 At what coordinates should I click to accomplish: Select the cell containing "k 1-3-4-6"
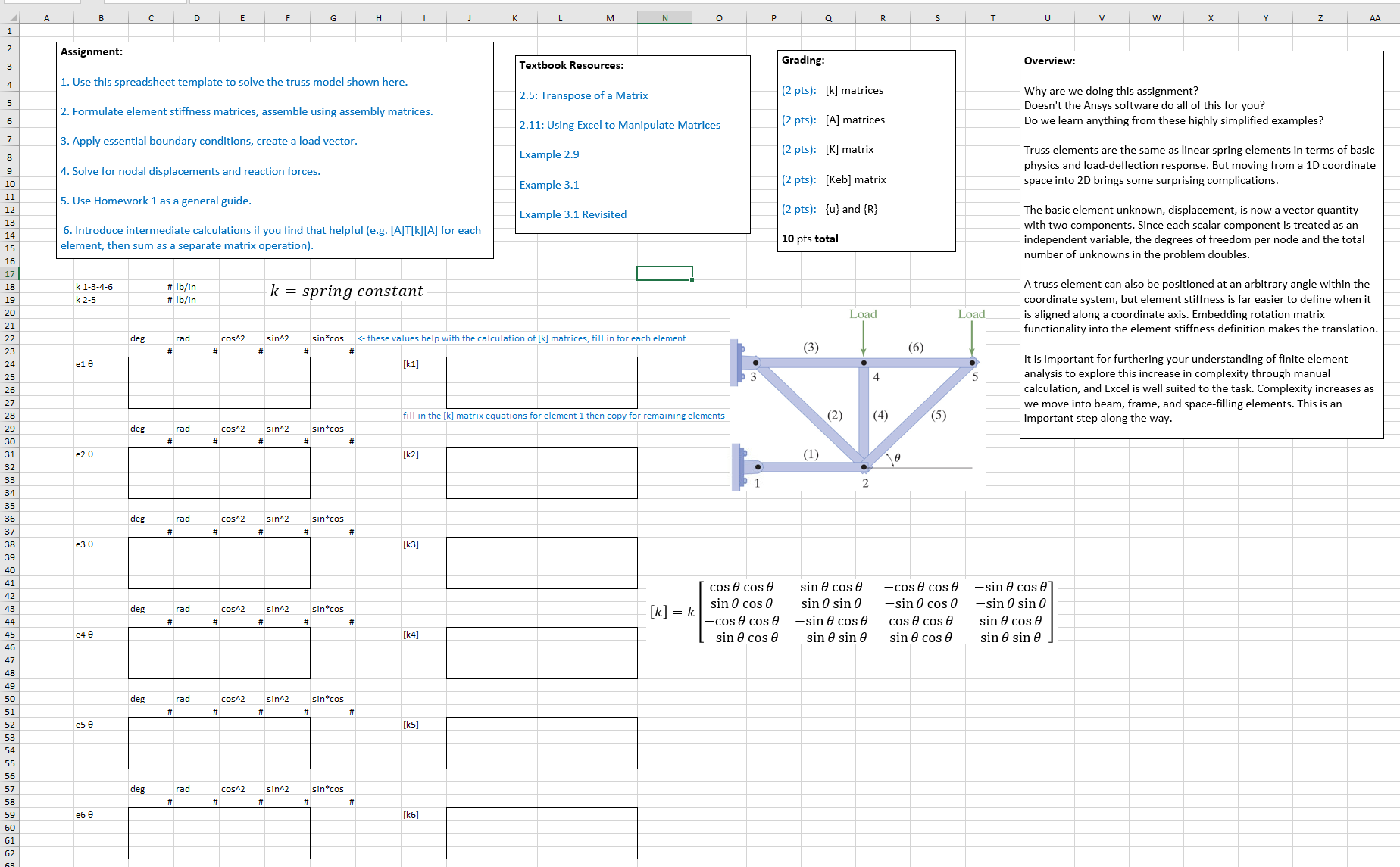(x=101, y=287)
